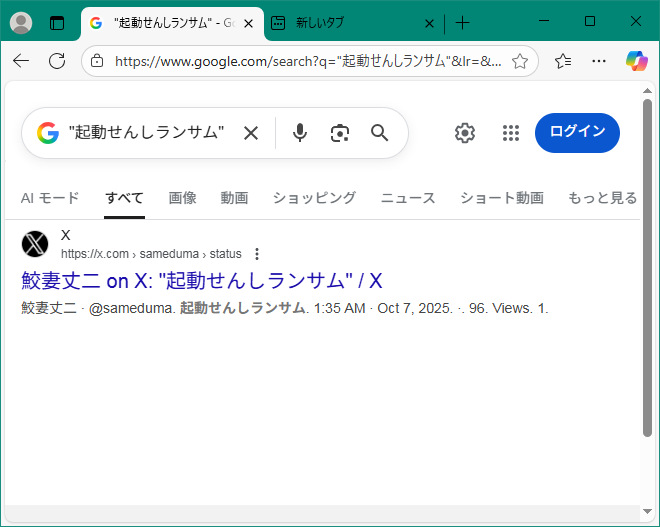Click the scroll up arrow
This screenshot has width=660, height=527.
(647, 91)
